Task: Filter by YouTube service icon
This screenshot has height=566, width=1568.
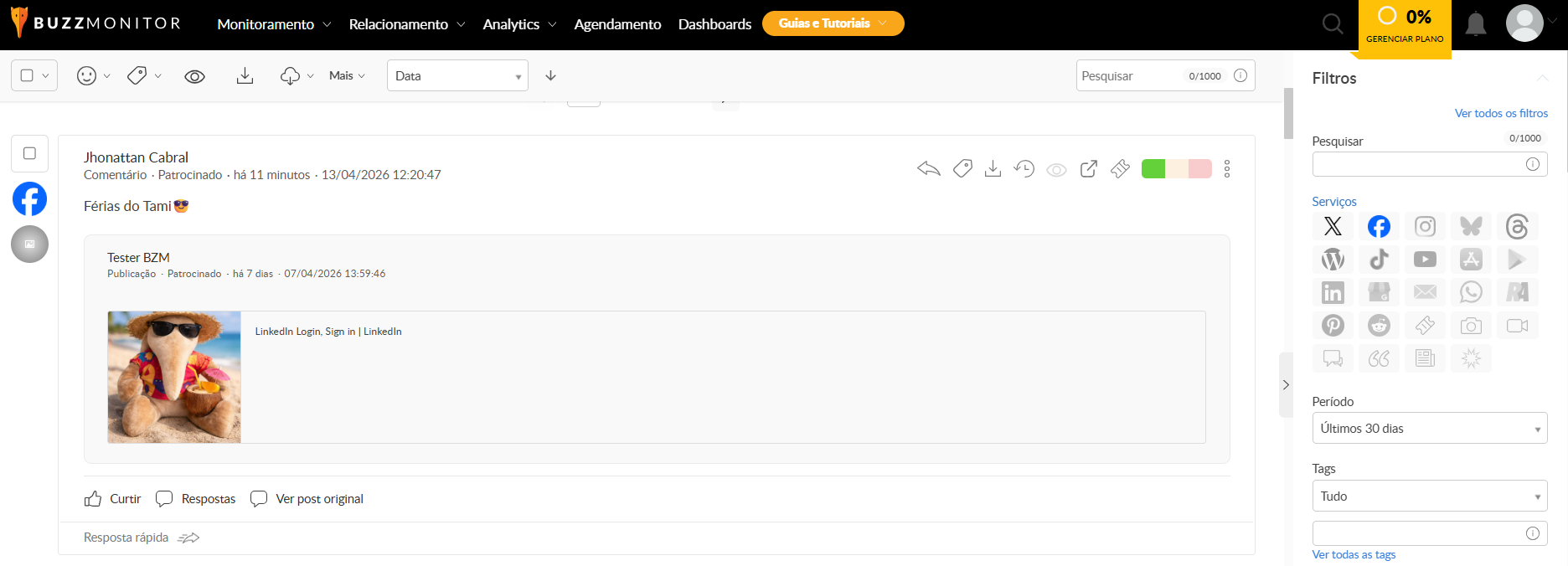Action: point(1425,260)
